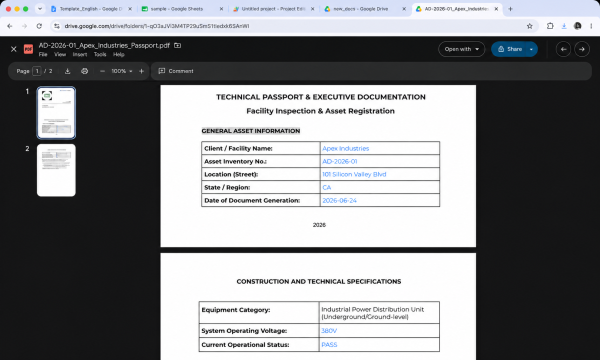Close the sample Google Sheets tab

point(221,9)
